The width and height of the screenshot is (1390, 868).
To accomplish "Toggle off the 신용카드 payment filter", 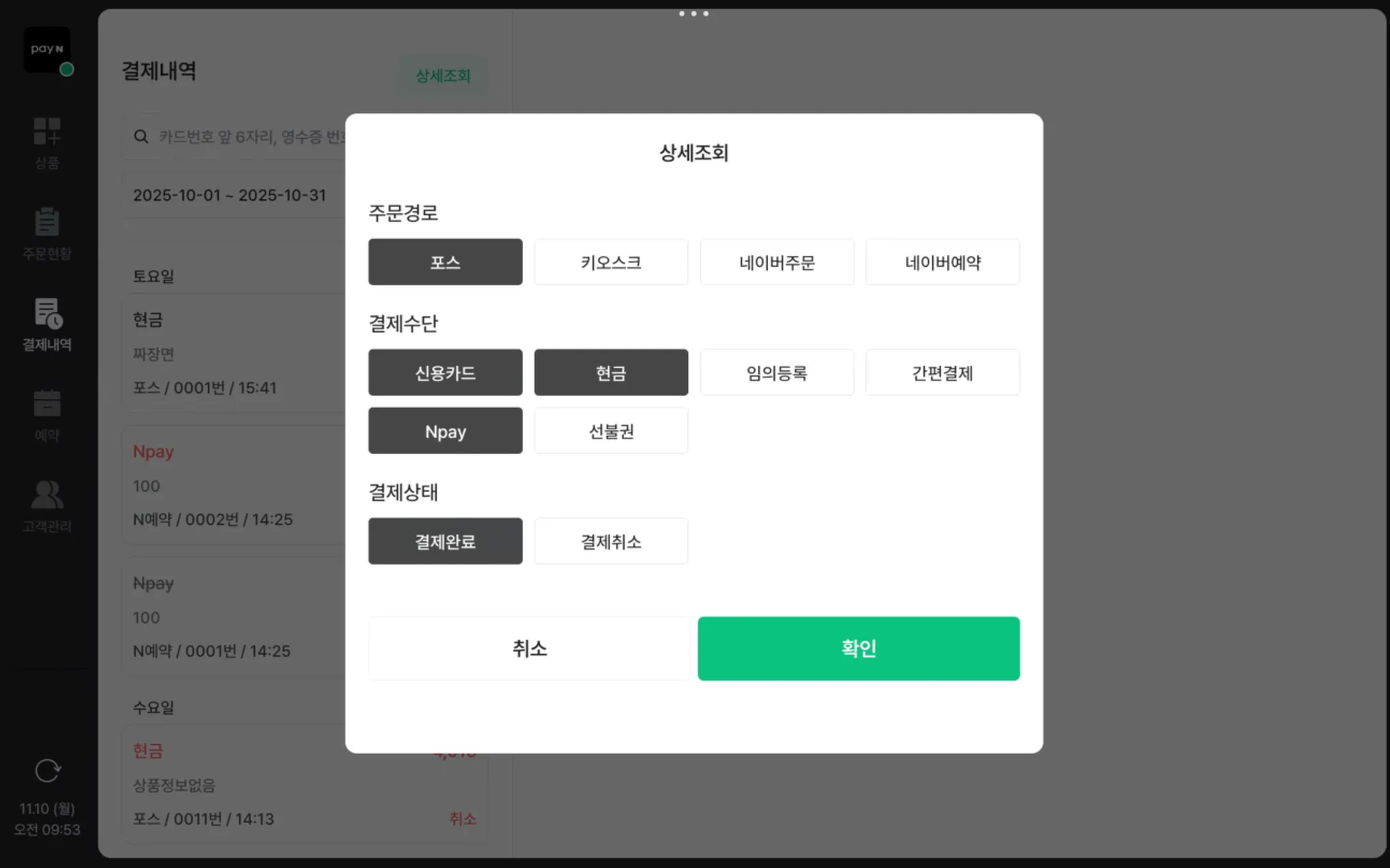I will (445, 373).
